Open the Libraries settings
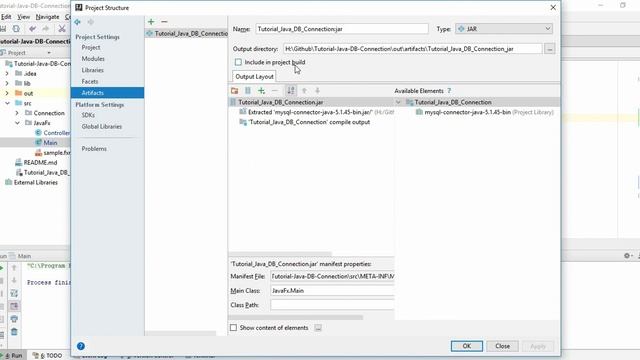Screen dimensions: 640x360 click(92, 70)
